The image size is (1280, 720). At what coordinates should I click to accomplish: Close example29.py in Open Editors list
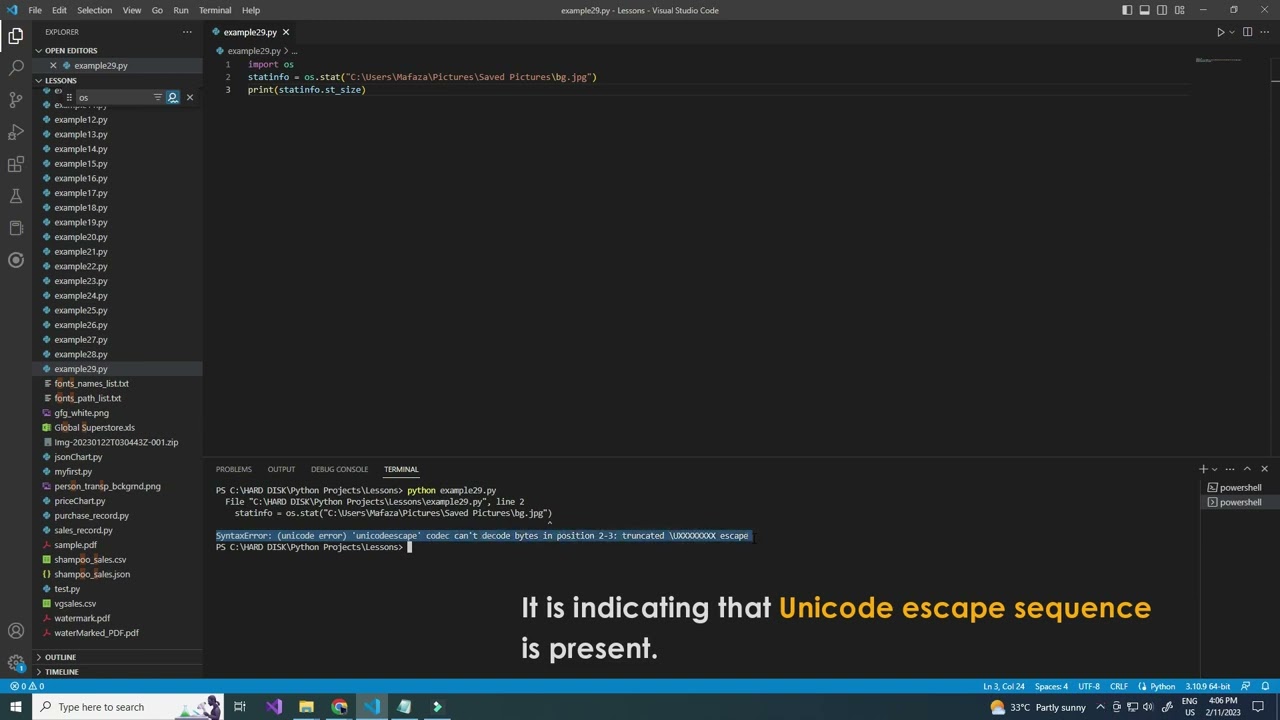click(53, 66)
